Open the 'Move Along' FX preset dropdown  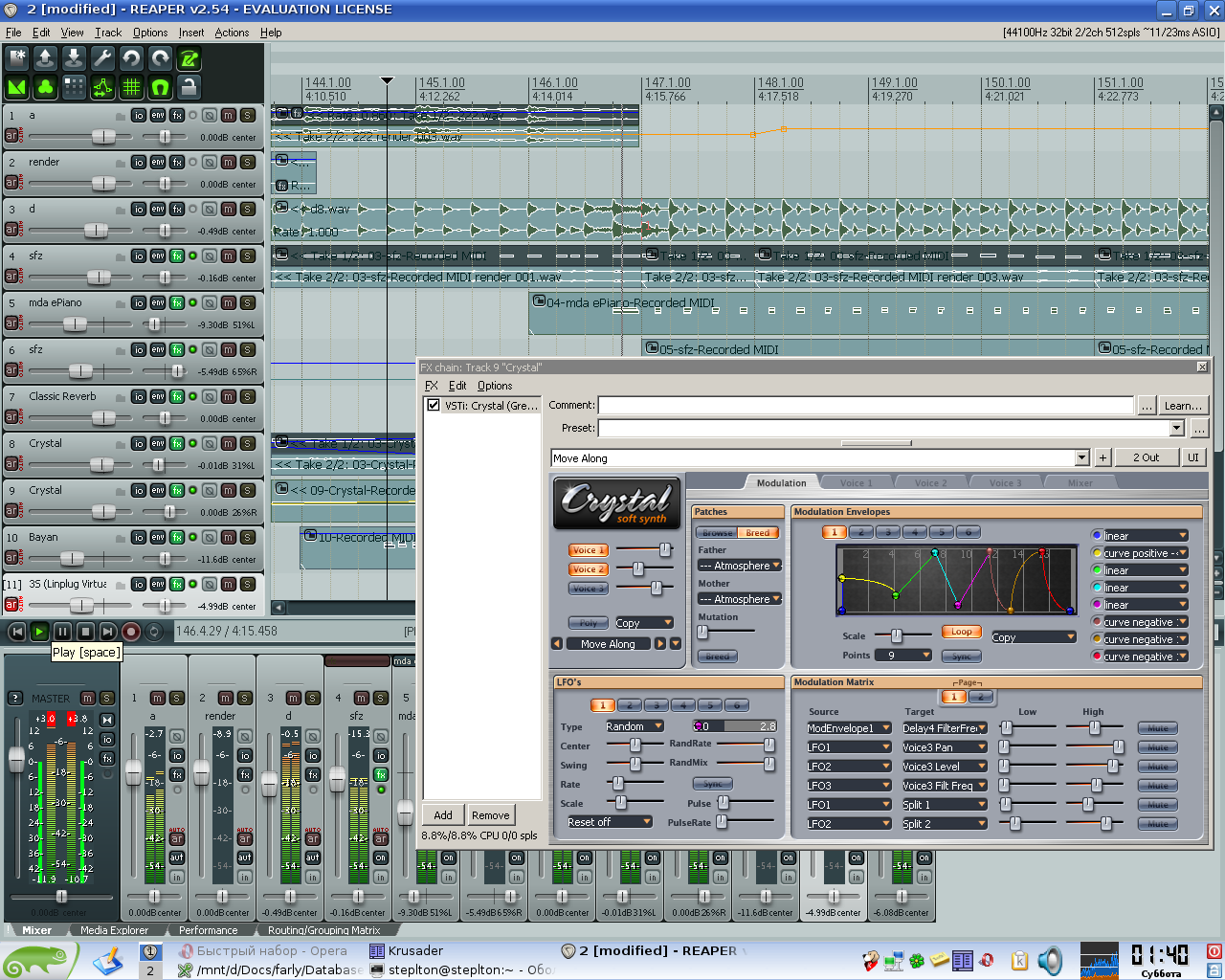[820, 457]
